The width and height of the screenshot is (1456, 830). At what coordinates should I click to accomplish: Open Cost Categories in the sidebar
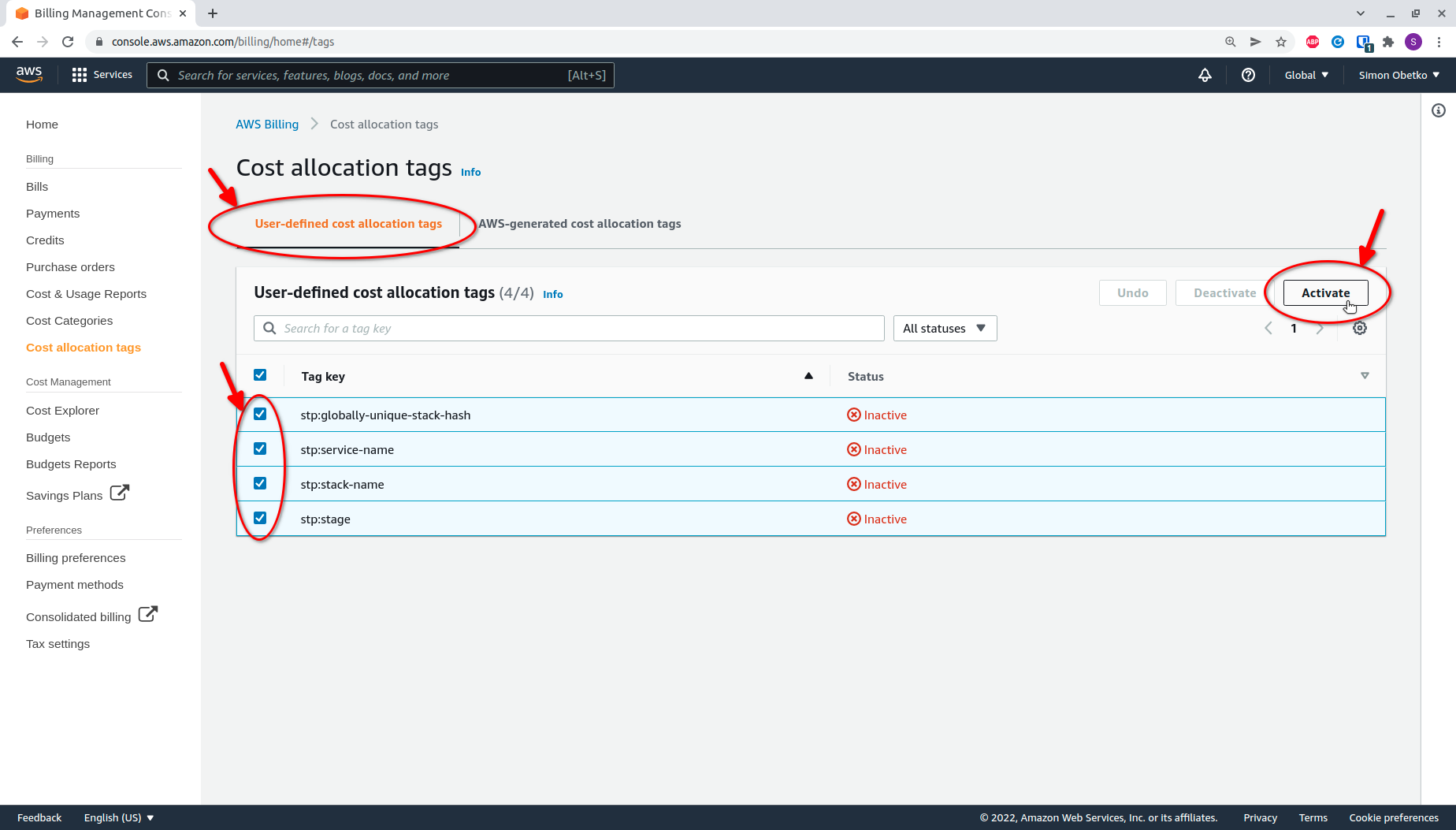click(x=69, y=321)
